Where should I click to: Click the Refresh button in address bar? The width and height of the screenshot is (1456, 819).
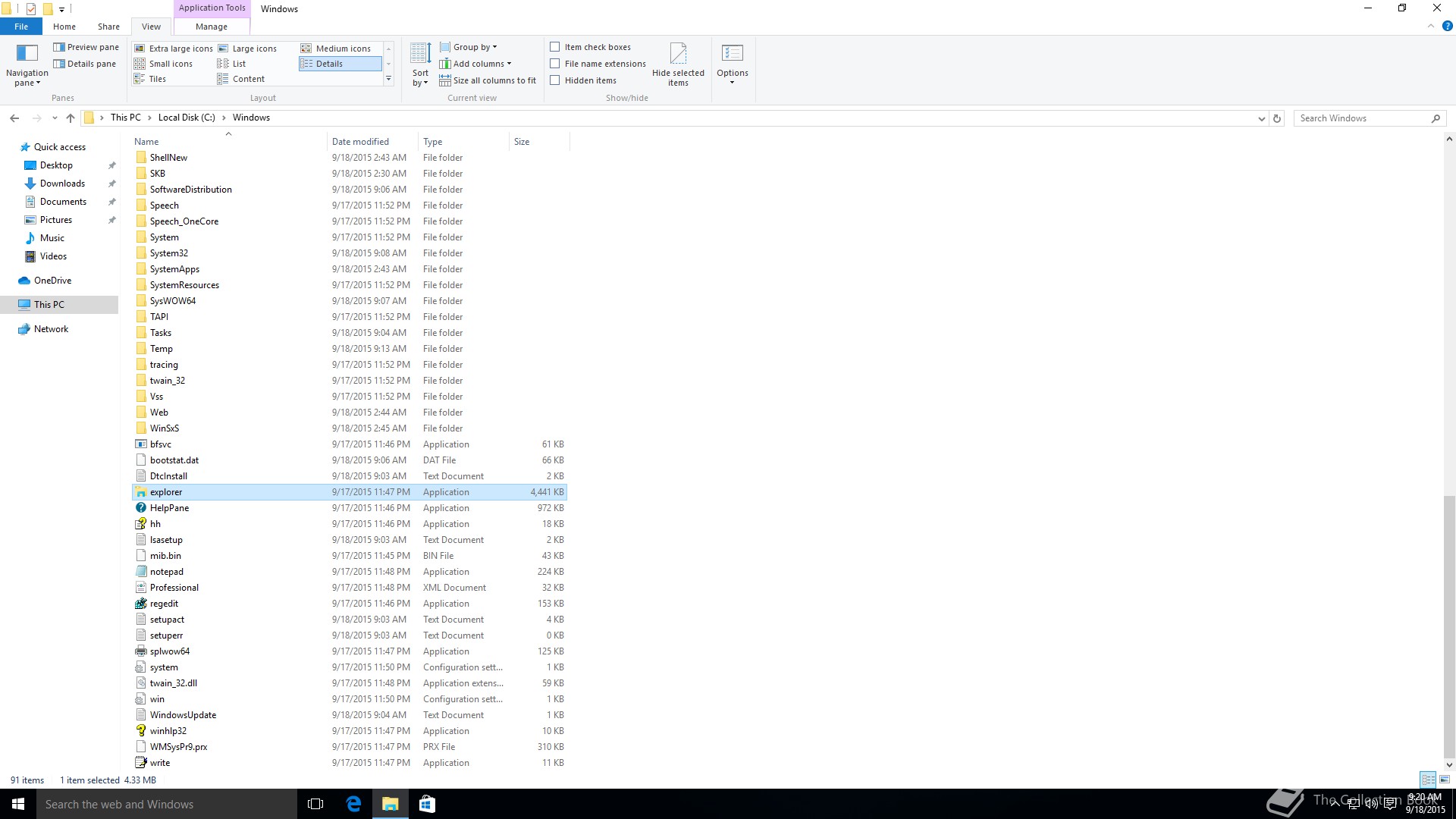coord(1277,118)
